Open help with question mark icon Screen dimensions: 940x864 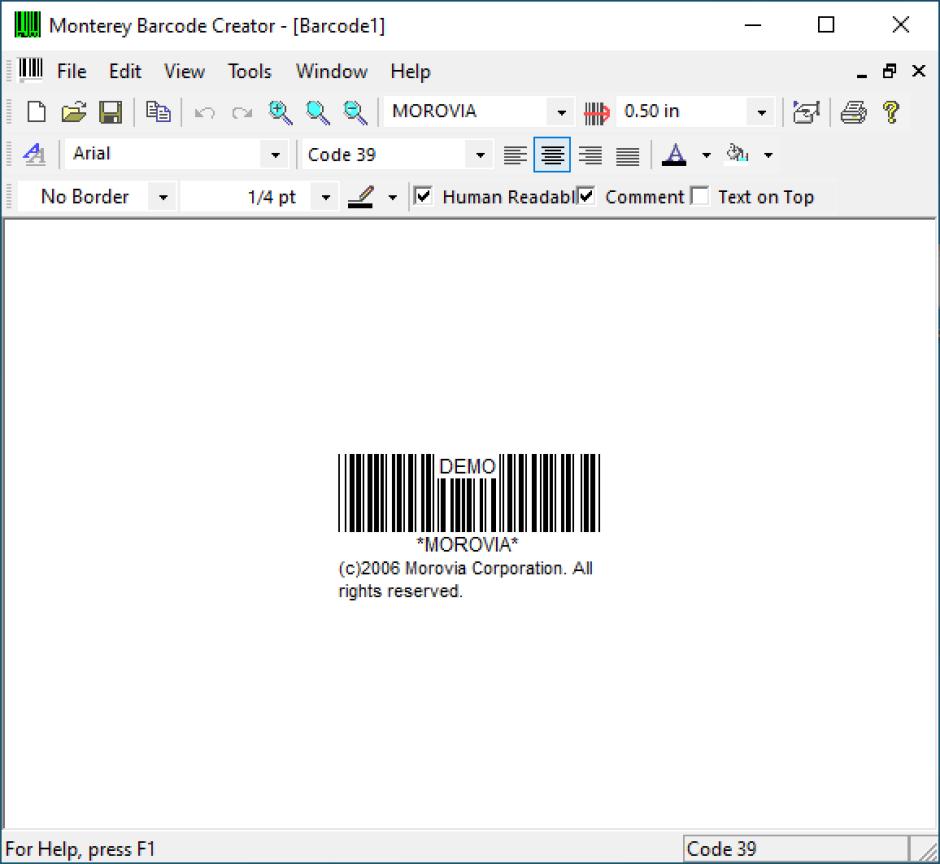(891, 112)
